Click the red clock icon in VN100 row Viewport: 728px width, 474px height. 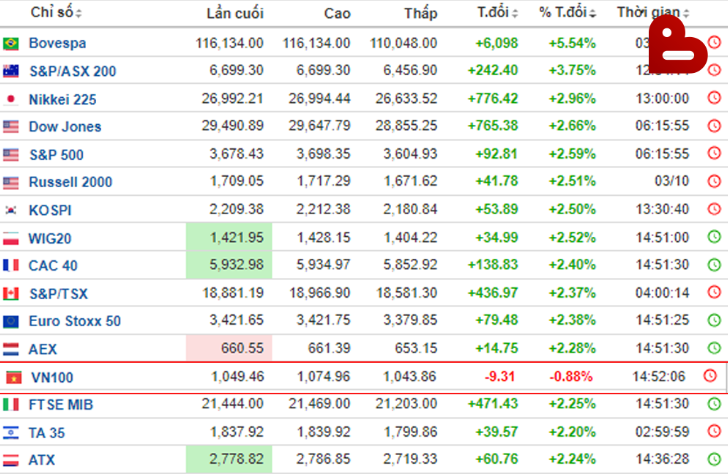[710, 376]
